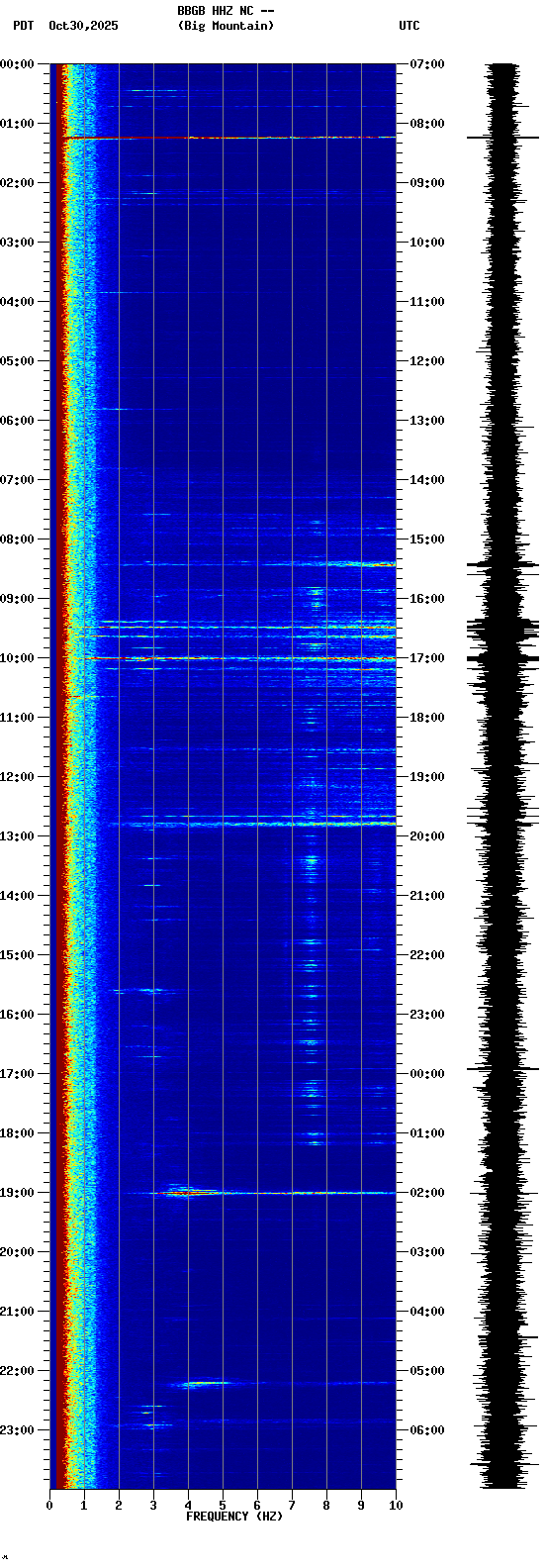The width and height of the screenshot is (546, 1568).
Task: Click the 'PDT' timezone label
Action: click(23, 26)
